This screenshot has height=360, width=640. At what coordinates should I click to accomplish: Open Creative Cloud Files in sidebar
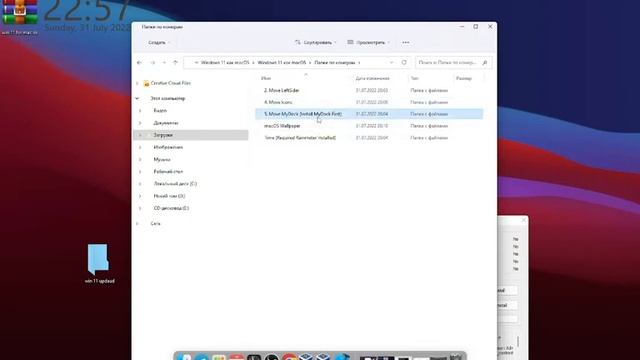(171, 83)
